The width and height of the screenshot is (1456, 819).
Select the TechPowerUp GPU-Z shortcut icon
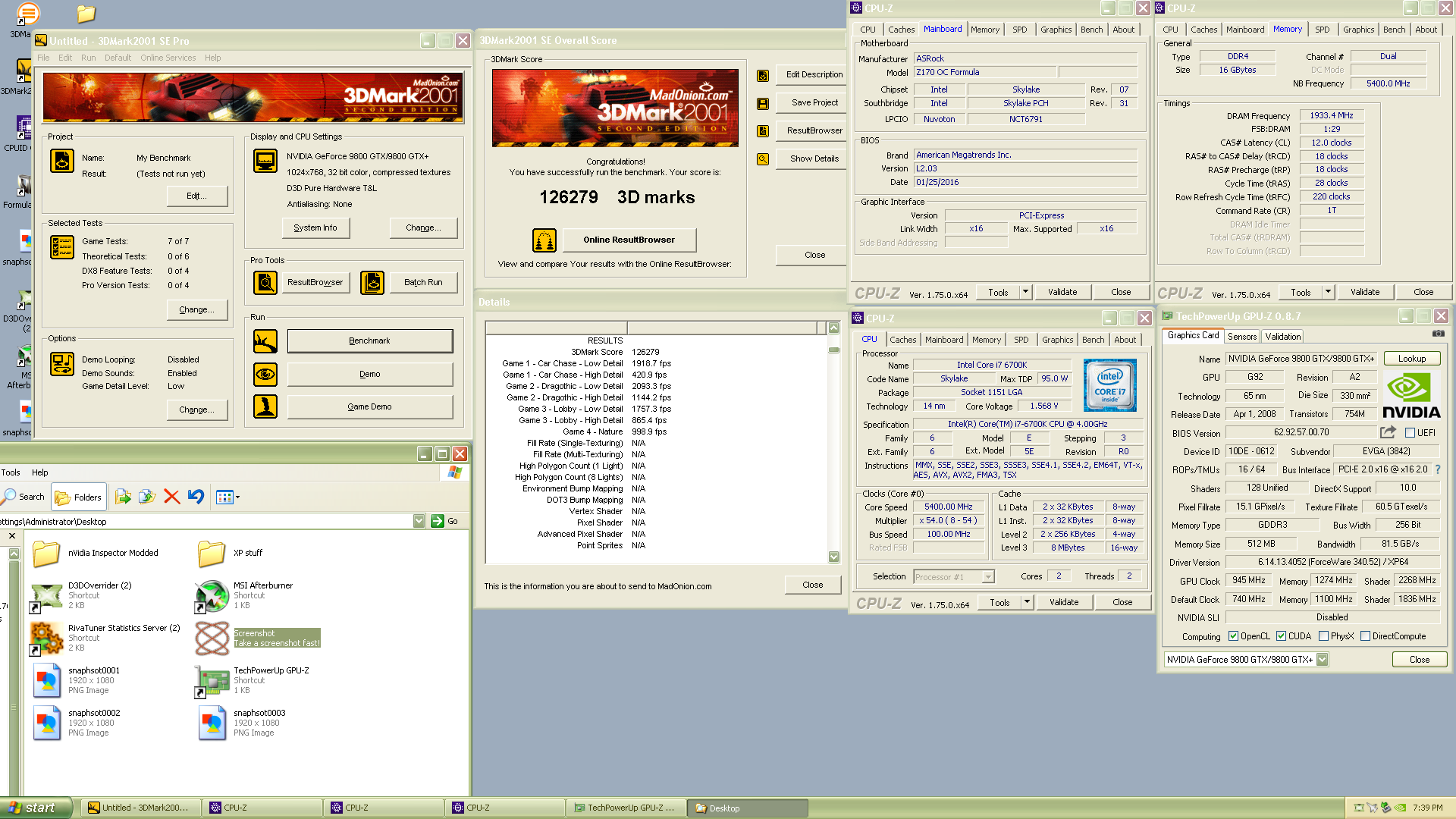(212, 681)
